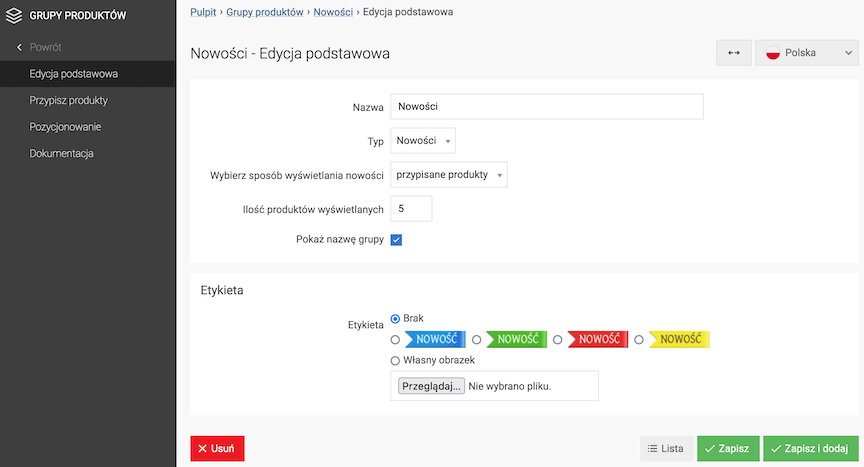Toggle Pokaż nazwę grupy checkbox

coord(396,240)
